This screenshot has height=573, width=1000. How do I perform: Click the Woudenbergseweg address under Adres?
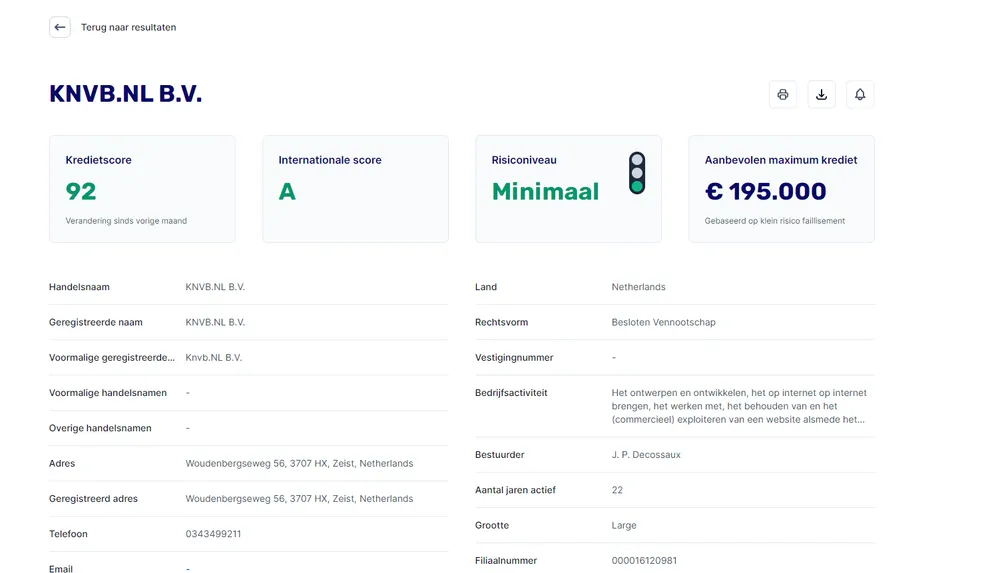pos(299,464)
